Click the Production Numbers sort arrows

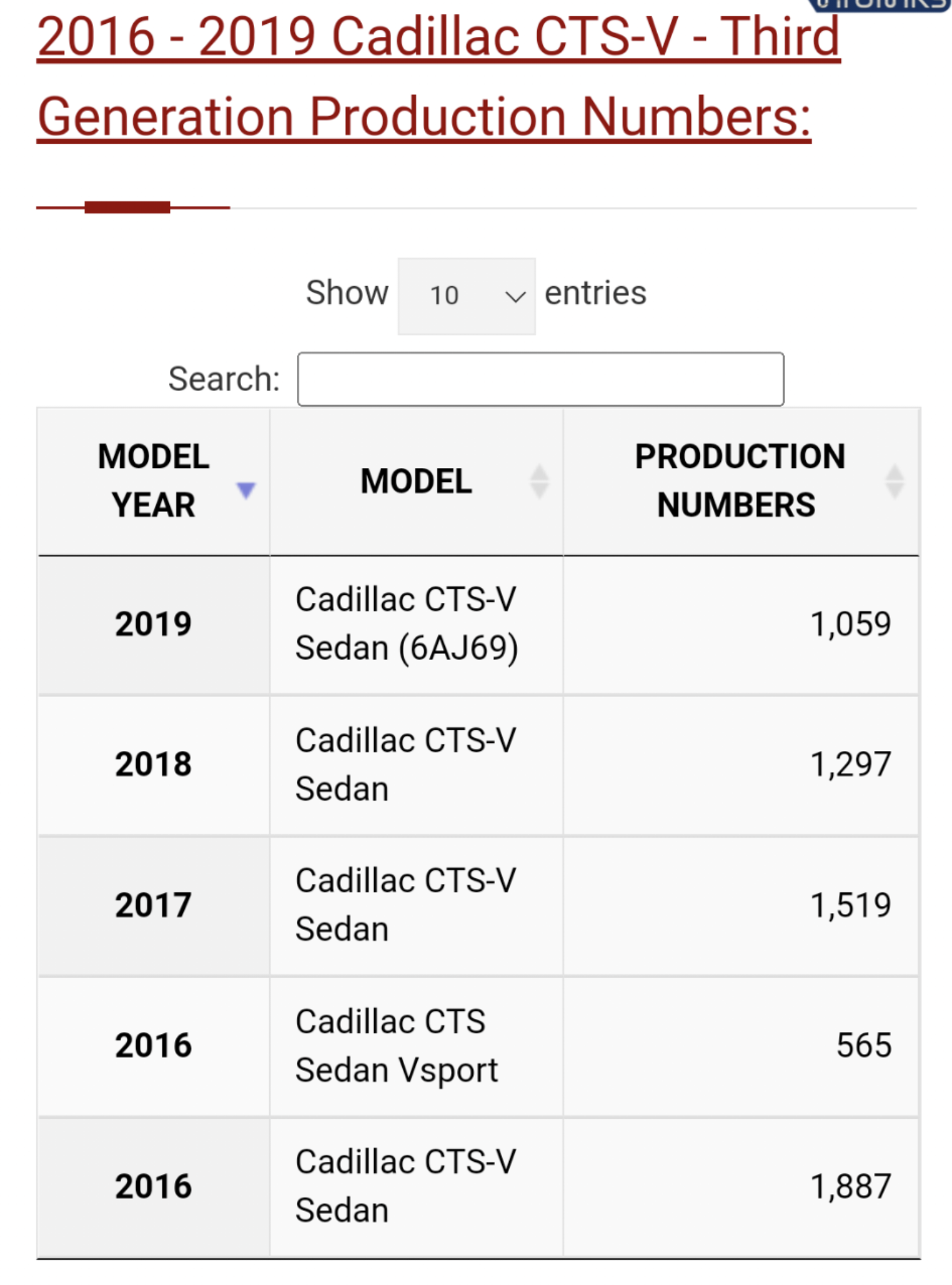(894, 481)
